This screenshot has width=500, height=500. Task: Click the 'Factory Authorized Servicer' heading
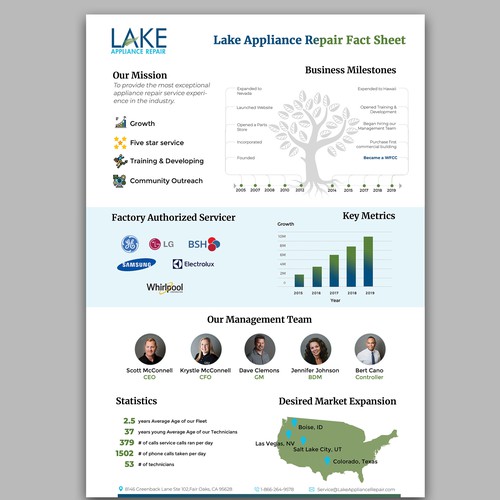[173, 218]
